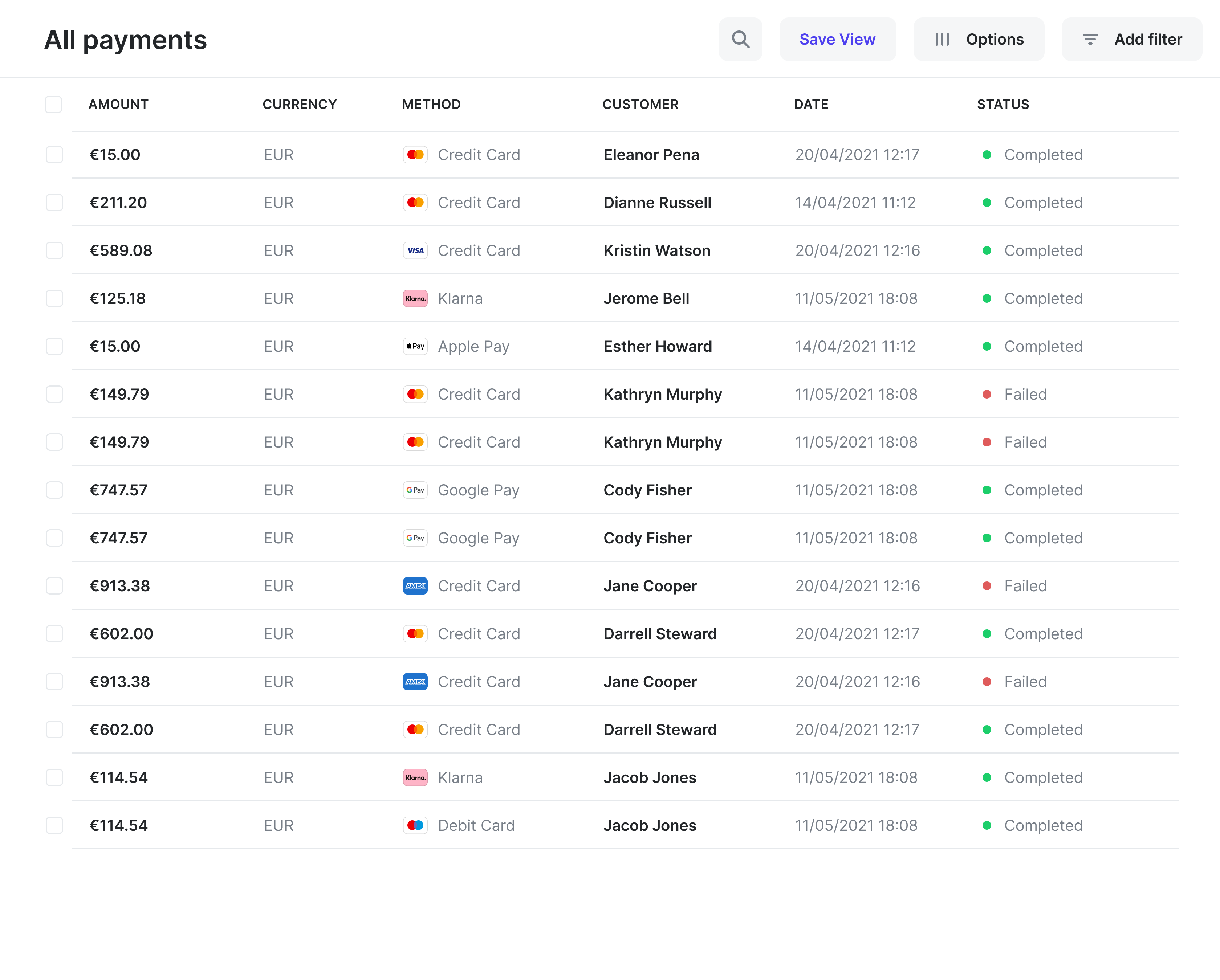The width and height of the screenshot is (1220, 980).
Task: Open the Options columns menu
Action: [x=979, y=39]
